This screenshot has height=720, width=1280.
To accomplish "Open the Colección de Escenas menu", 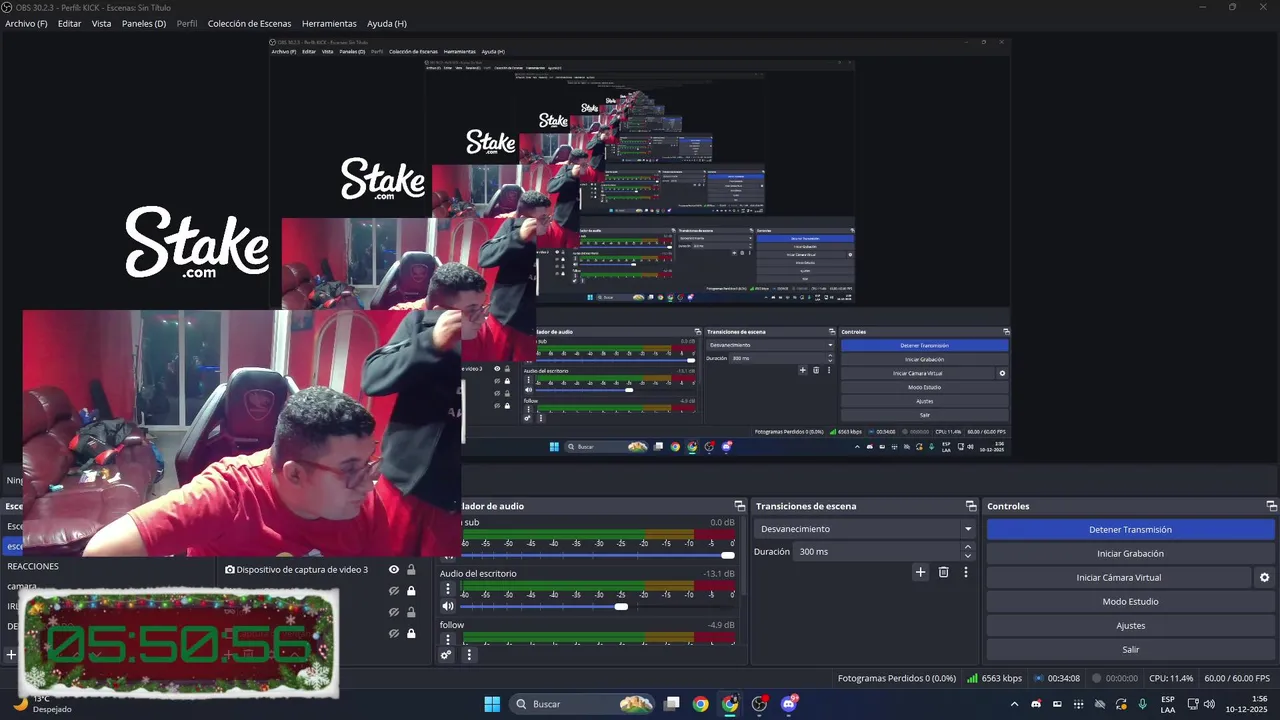I will point(249,23).
